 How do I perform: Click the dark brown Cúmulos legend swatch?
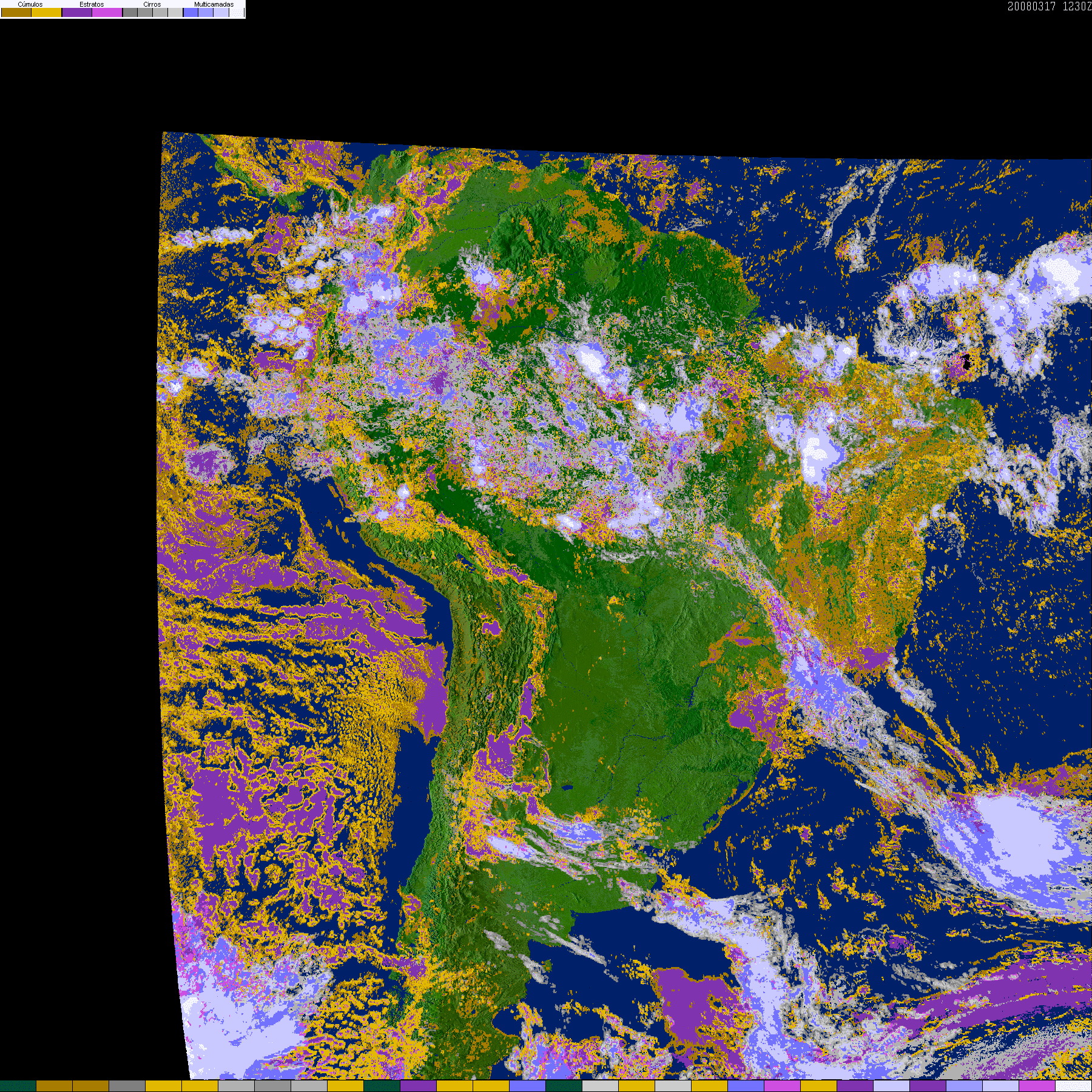coord(16,13)
